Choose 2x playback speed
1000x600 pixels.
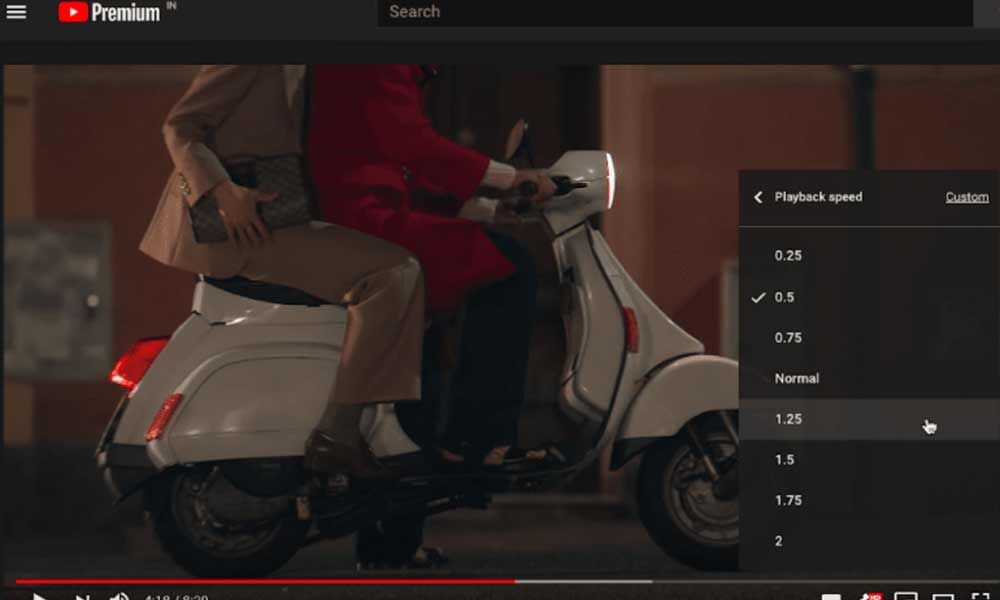pyautogui.click(x=779, y=542)
